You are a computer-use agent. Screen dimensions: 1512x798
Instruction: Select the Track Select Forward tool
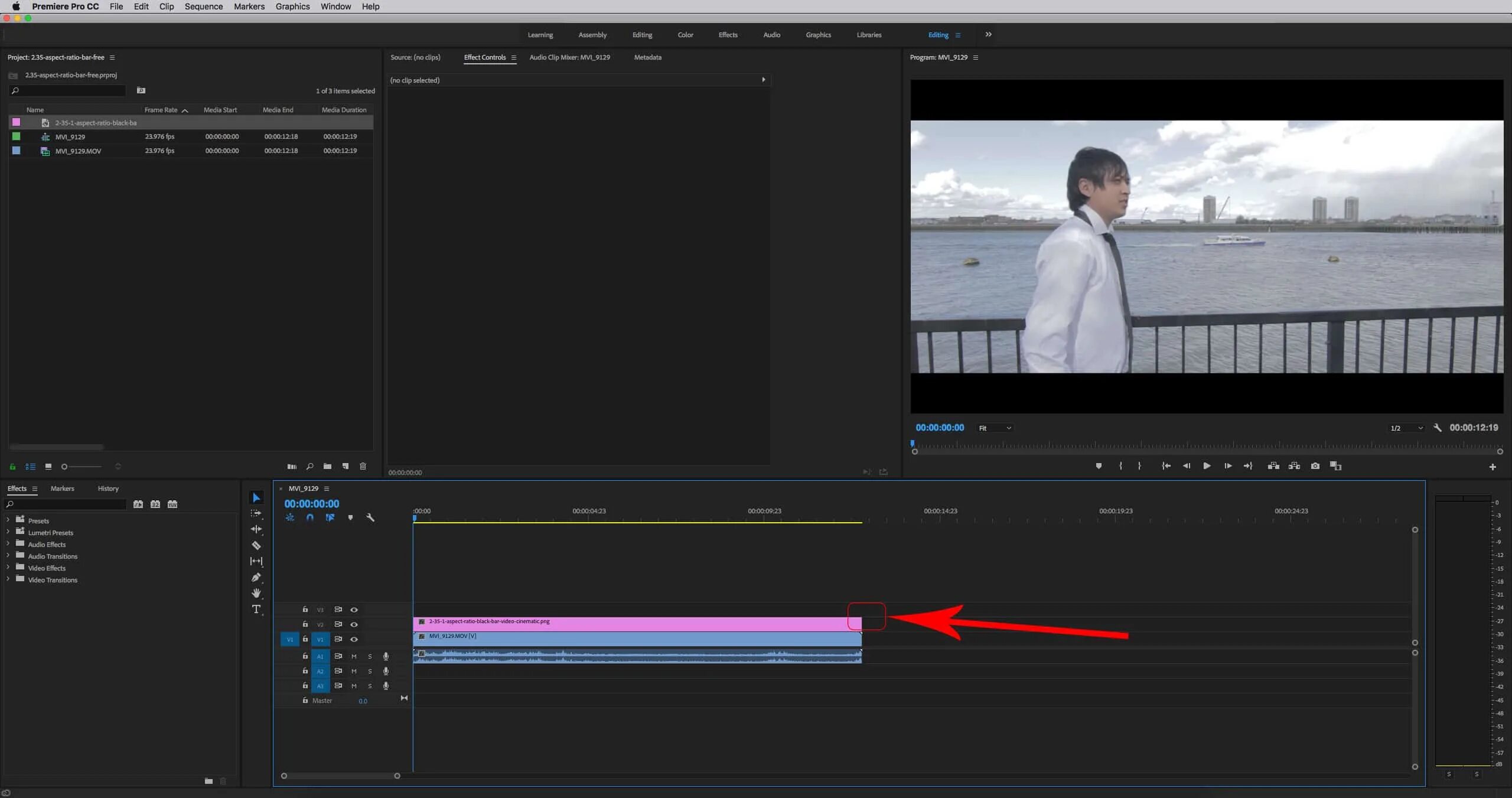[257, 513]
